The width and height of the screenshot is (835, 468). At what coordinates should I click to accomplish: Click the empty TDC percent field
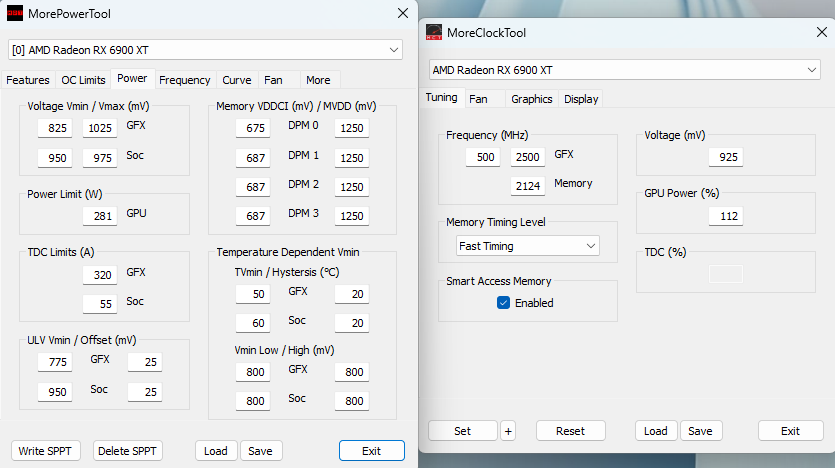click(x=726, y=274)
